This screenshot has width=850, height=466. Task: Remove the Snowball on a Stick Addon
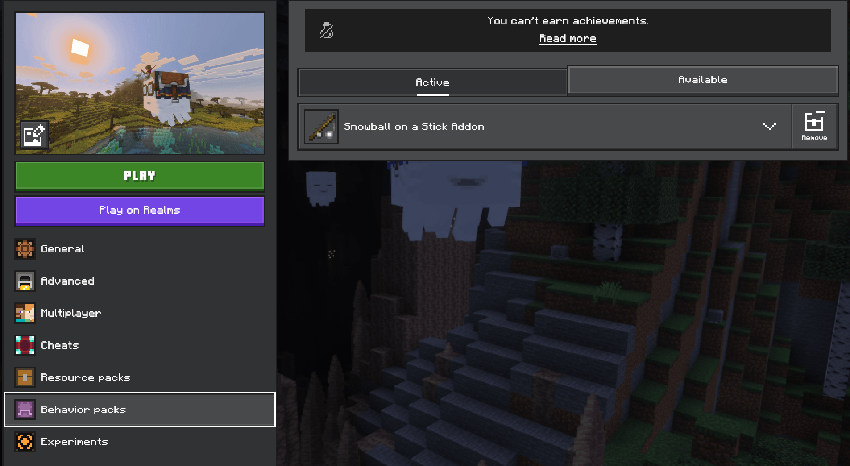[814, 127]
